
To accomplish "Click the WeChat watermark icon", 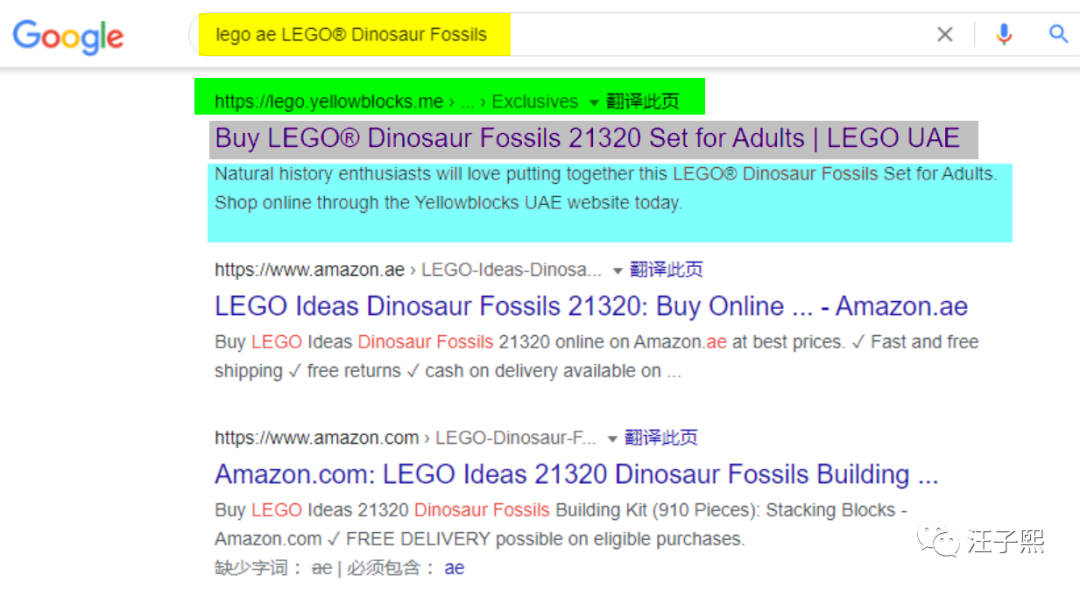I will coord(937,540).
